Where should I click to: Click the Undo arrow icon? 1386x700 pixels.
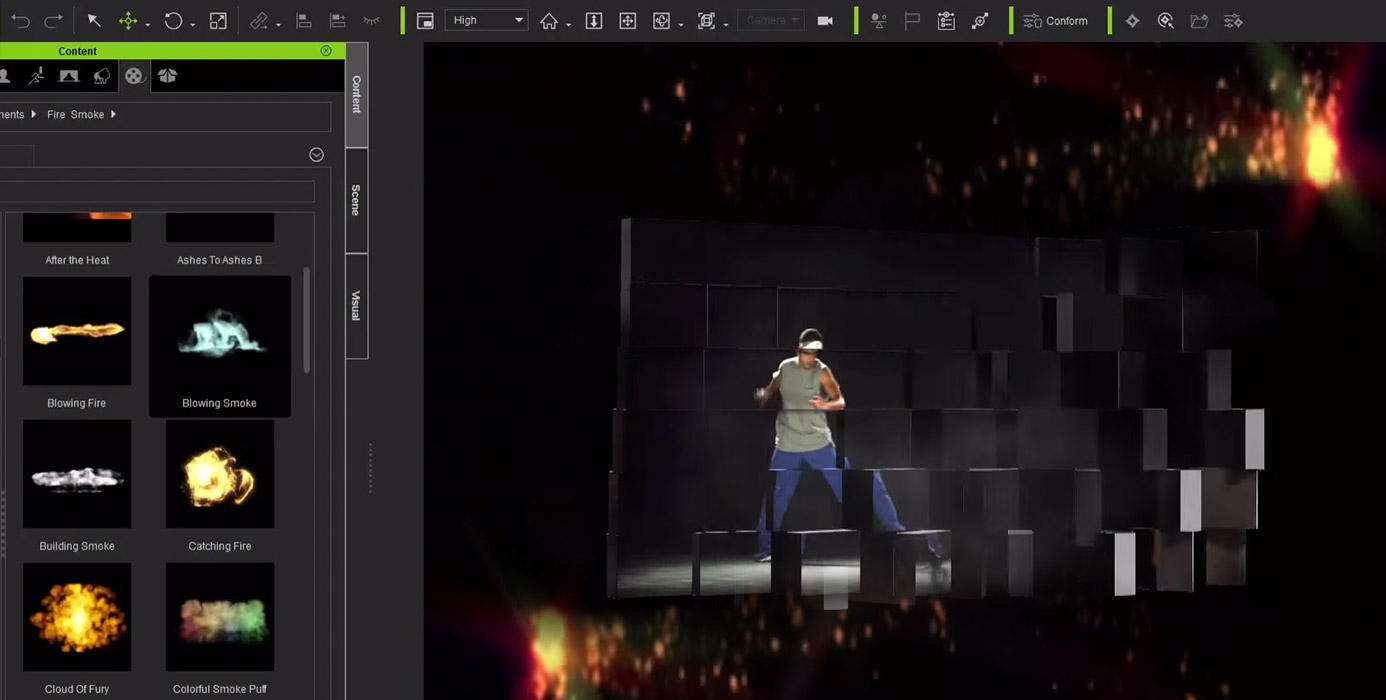tap(20, 20)
